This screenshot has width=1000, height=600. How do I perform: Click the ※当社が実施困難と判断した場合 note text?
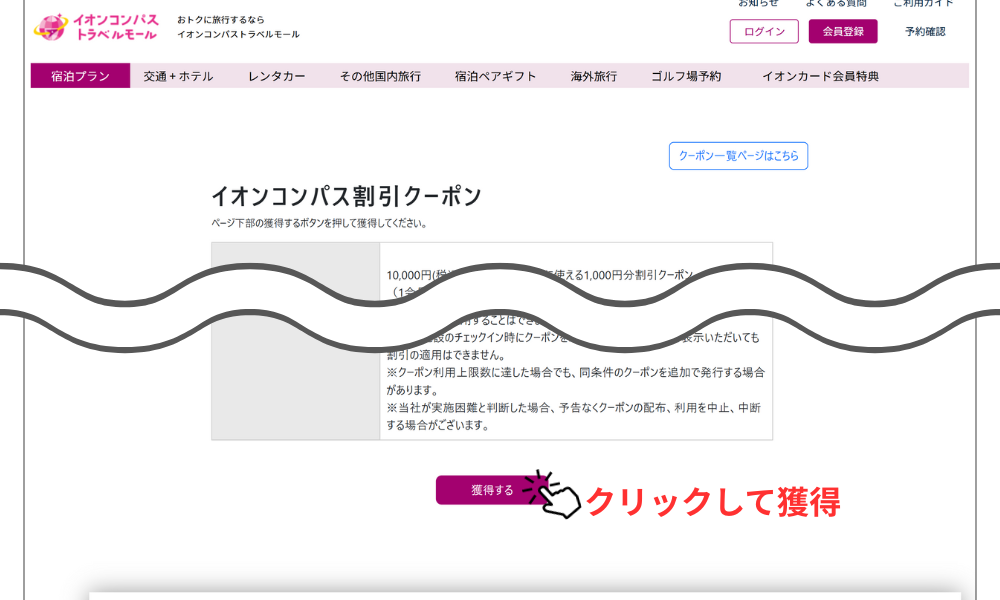point(573,416)
